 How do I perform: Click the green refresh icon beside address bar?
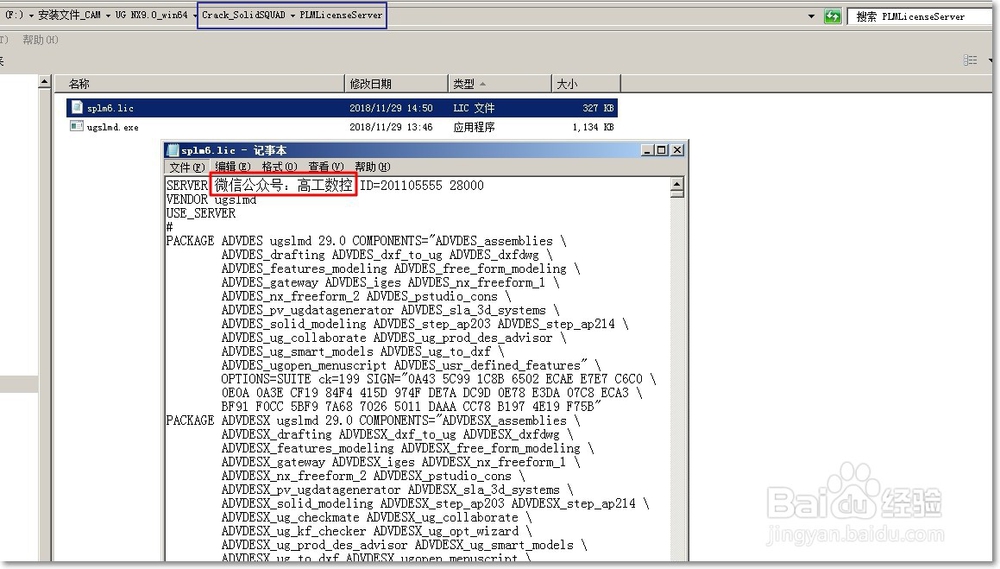click(832, 16)
